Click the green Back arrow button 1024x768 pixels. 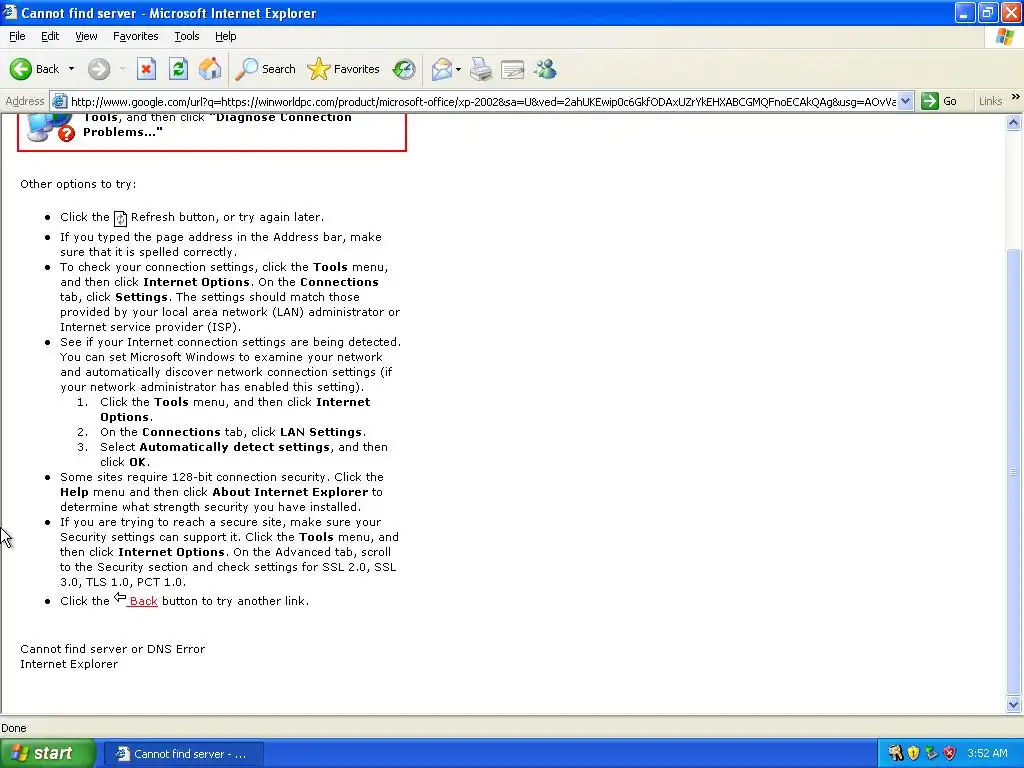coord(21,69)
